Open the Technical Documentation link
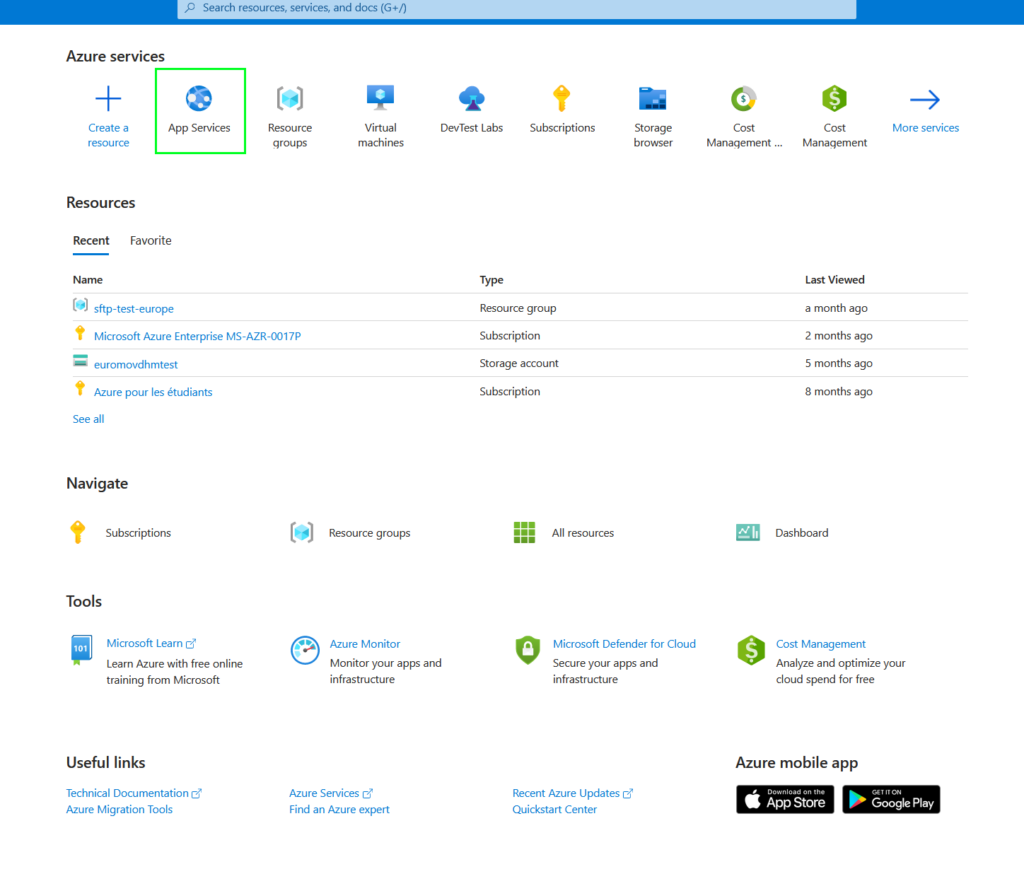Image resolution: width=1024 pixels, height=874 pixels. (x=134, y=793)
